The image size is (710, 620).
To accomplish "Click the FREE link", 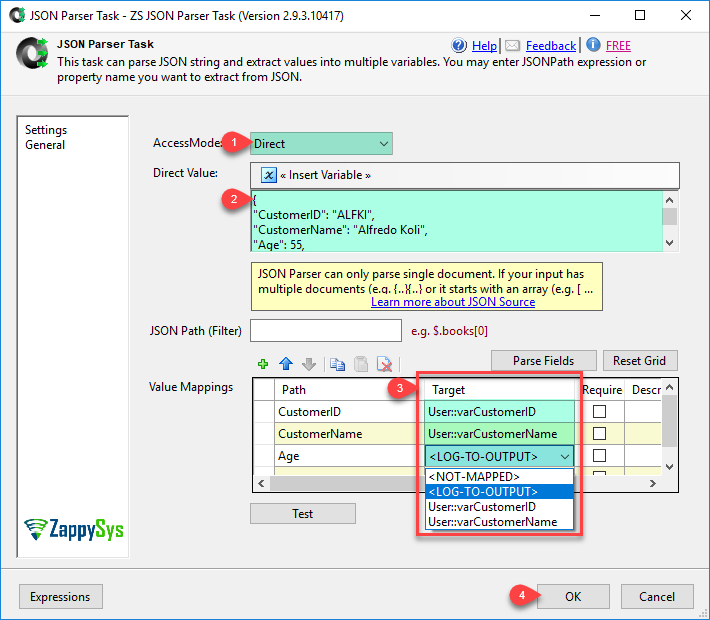I will pos(618,46).
